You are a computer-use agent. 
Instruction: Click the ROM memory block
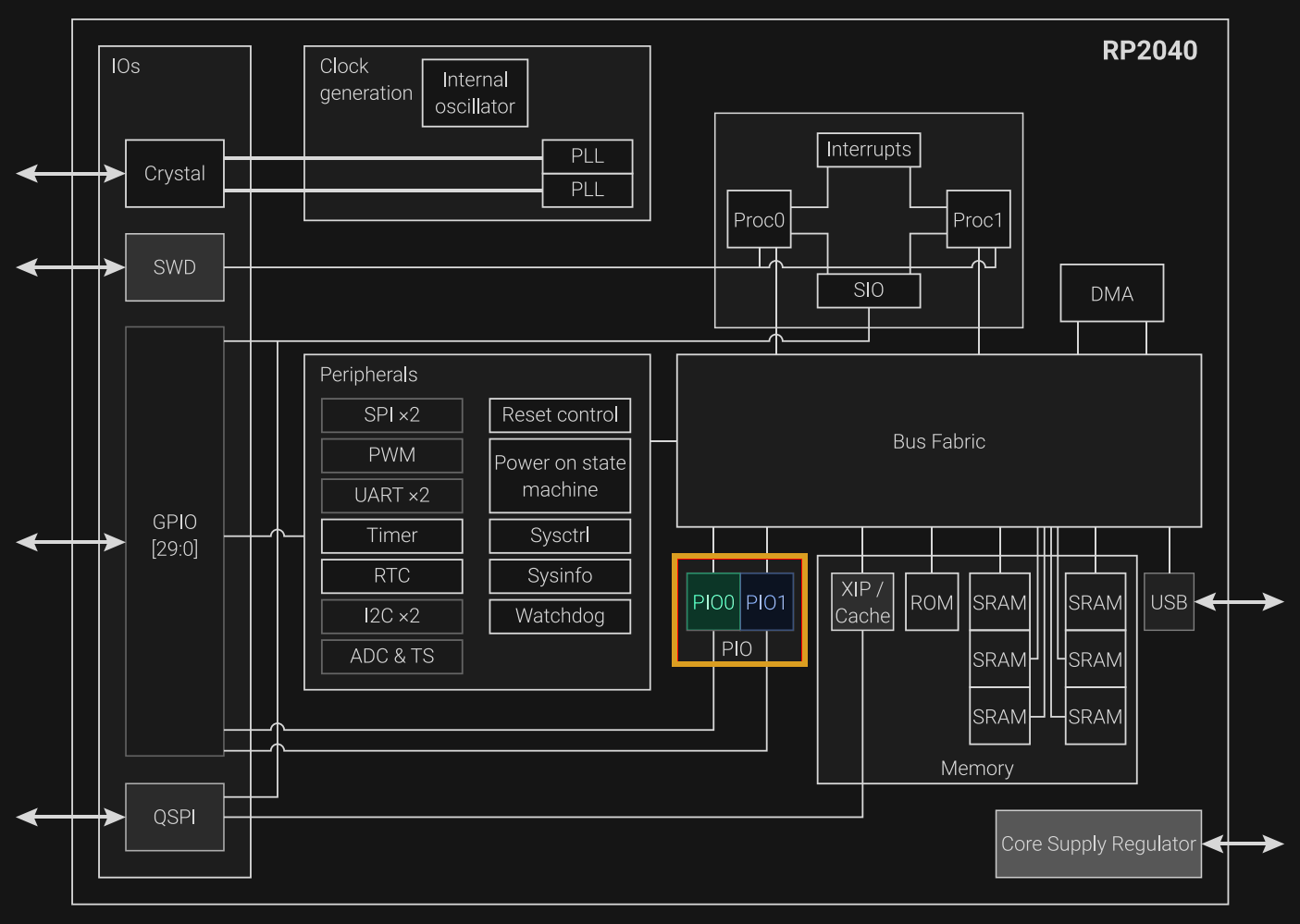(x=931, y=602)
